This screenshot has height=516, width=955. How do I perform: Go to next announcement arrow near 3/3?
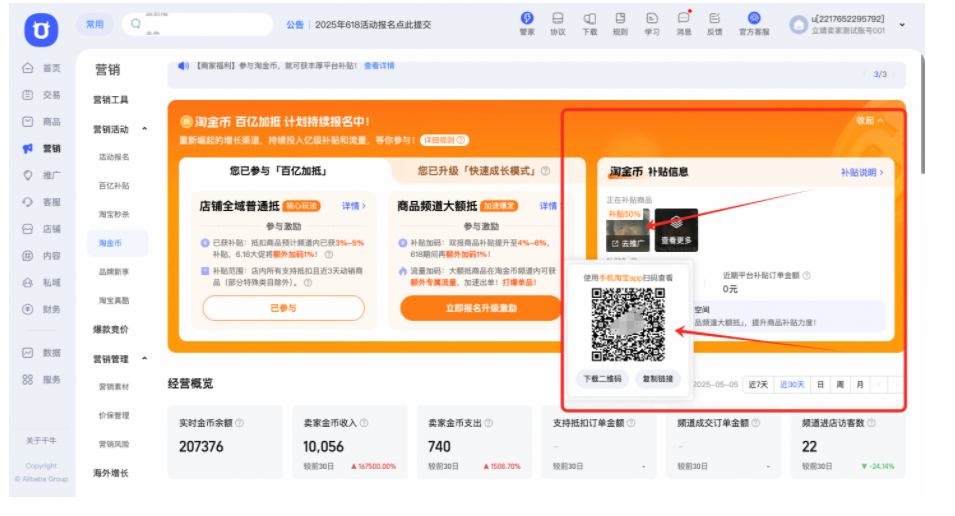894,74
